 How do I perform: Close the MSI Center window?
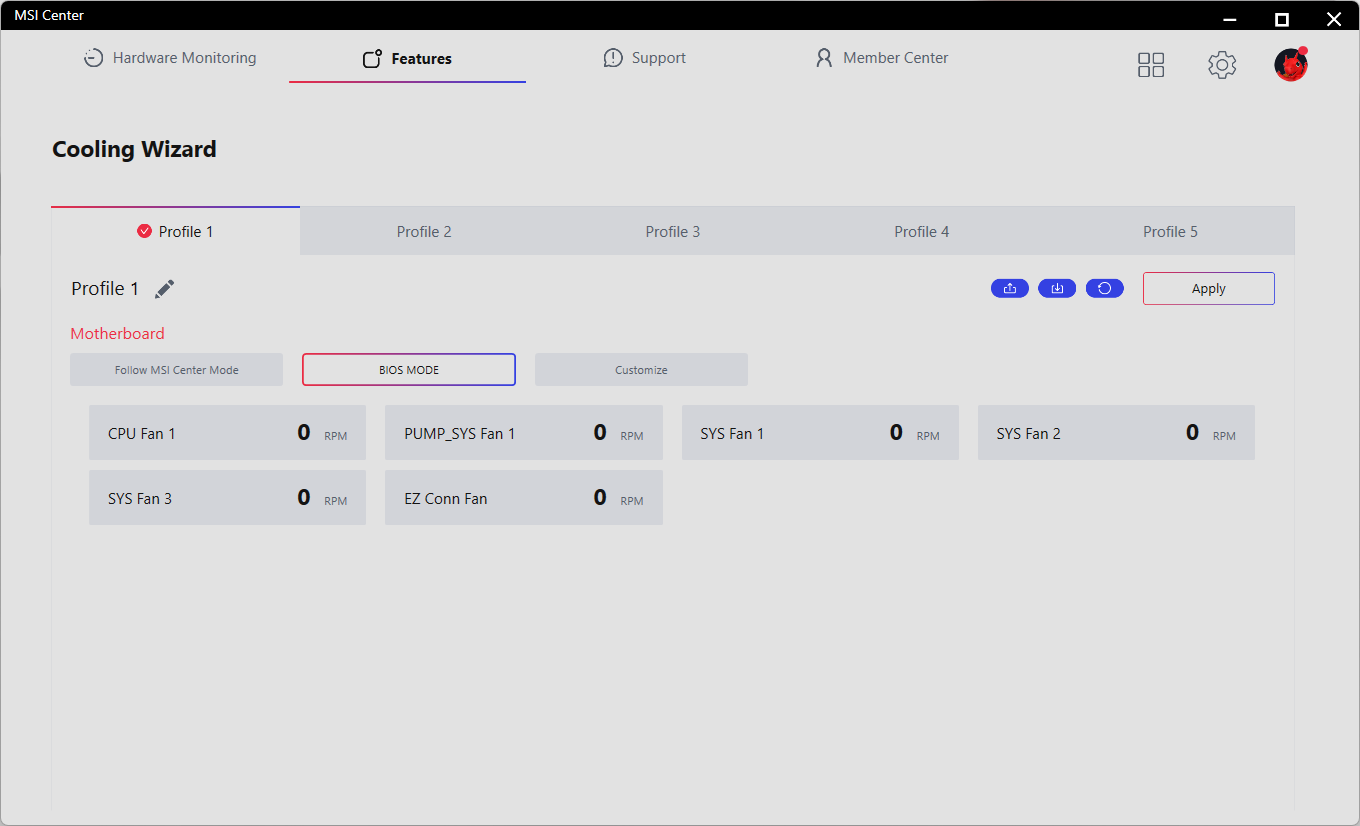pos(1334,18)
